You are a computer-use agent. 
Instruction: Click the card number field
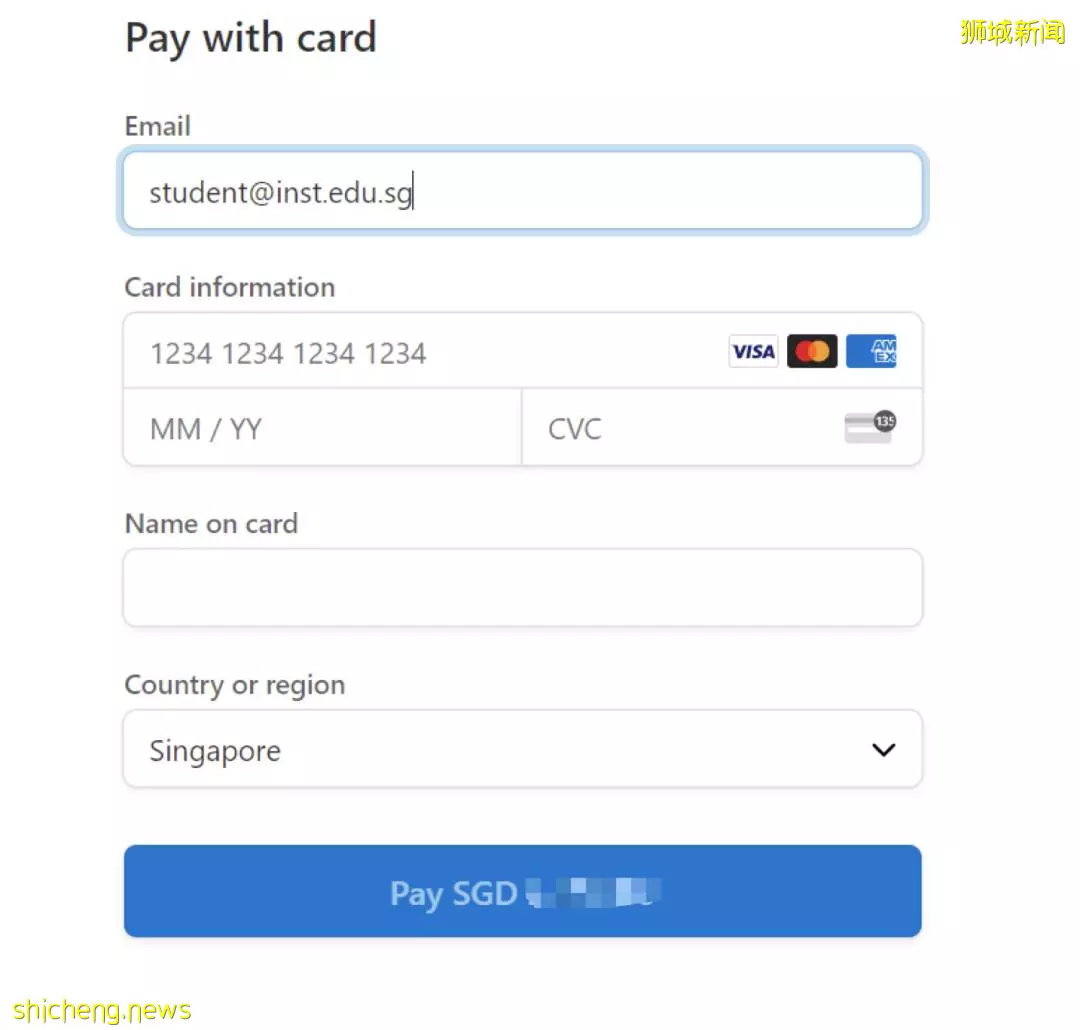tap(523, 351)
